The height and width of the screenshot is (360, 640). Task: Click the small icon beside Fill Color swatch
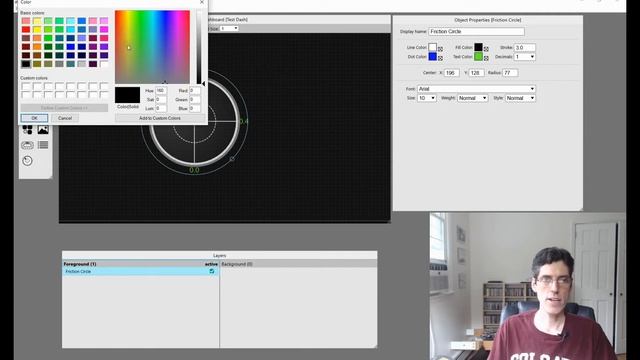pos(486,49)
